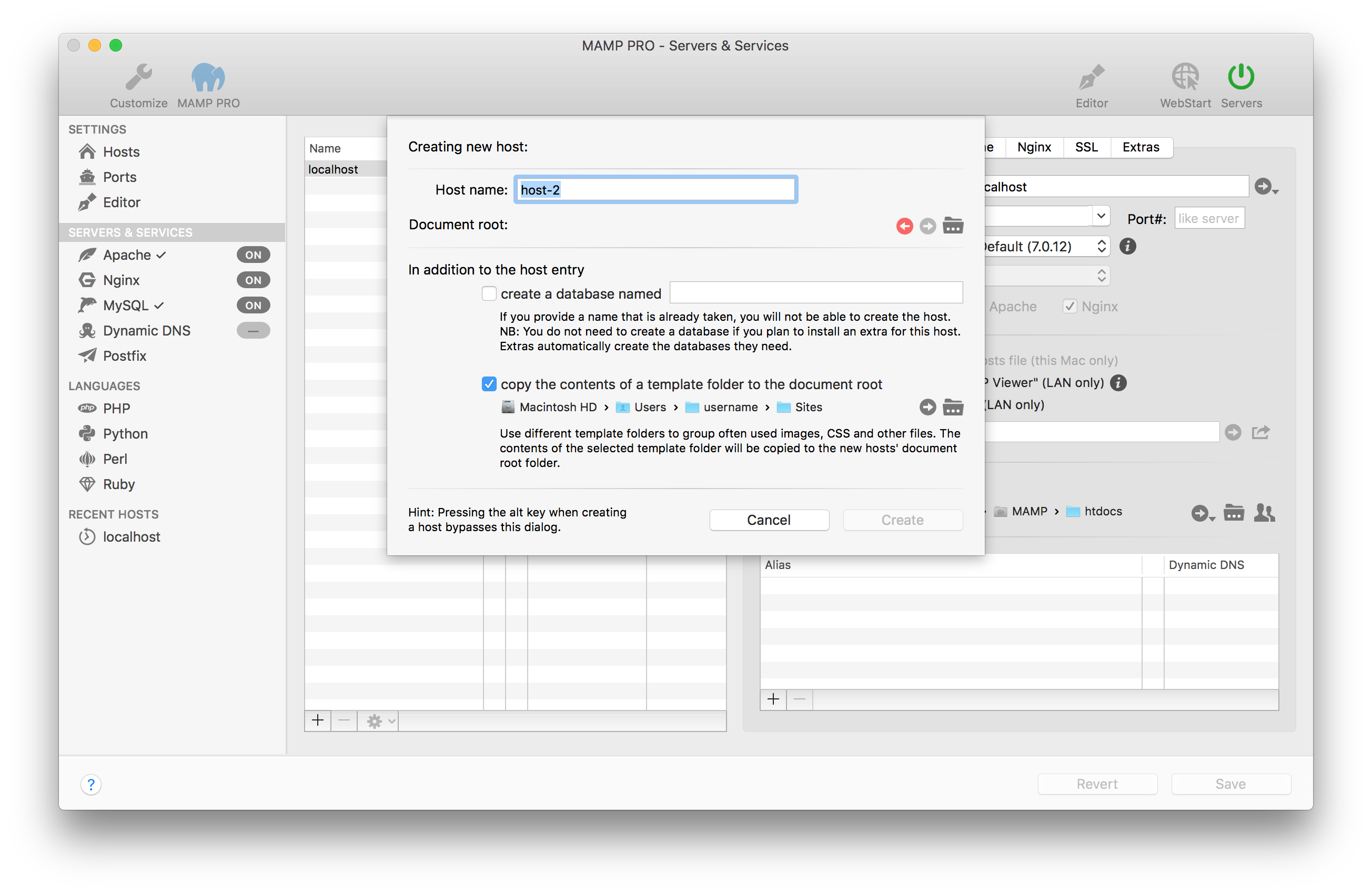Open Dynamic DNS settings
1372x894 pixels.
pos(146,331)
